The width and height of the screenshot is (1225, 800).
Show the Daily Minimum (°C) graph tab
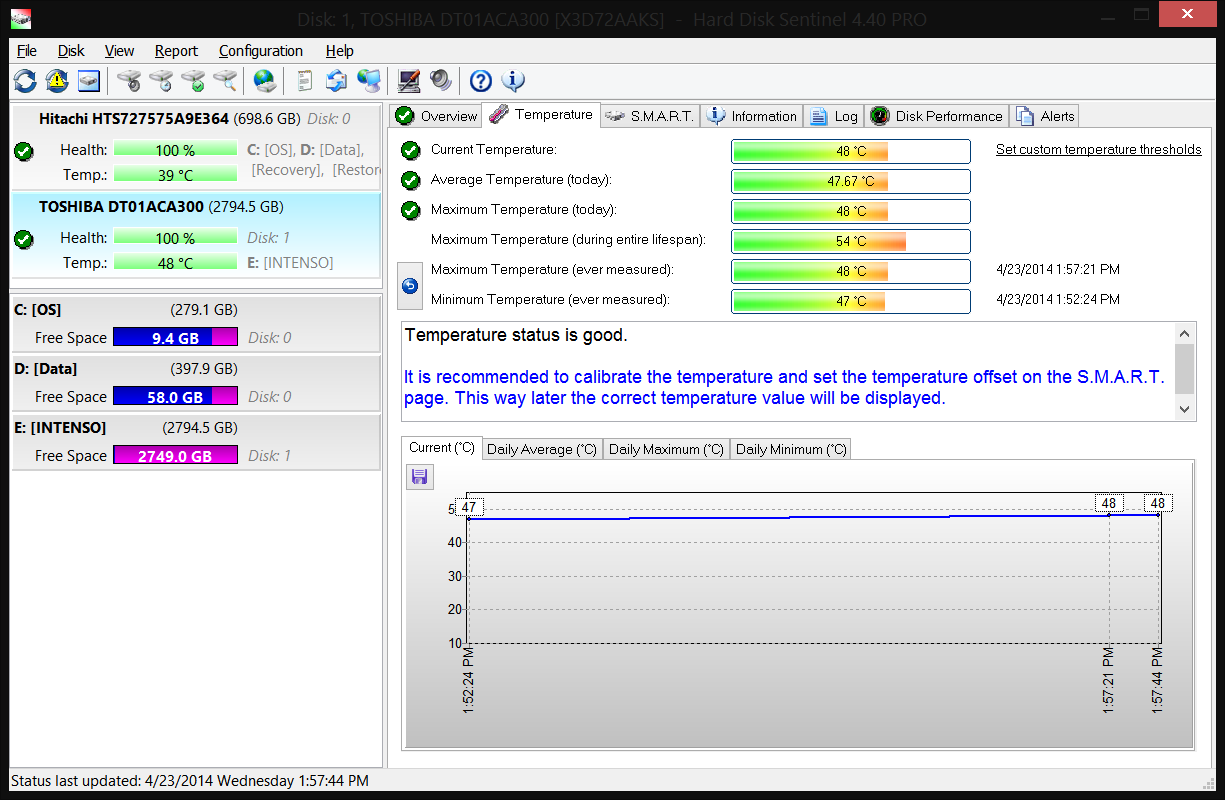[x=791, y=449]
